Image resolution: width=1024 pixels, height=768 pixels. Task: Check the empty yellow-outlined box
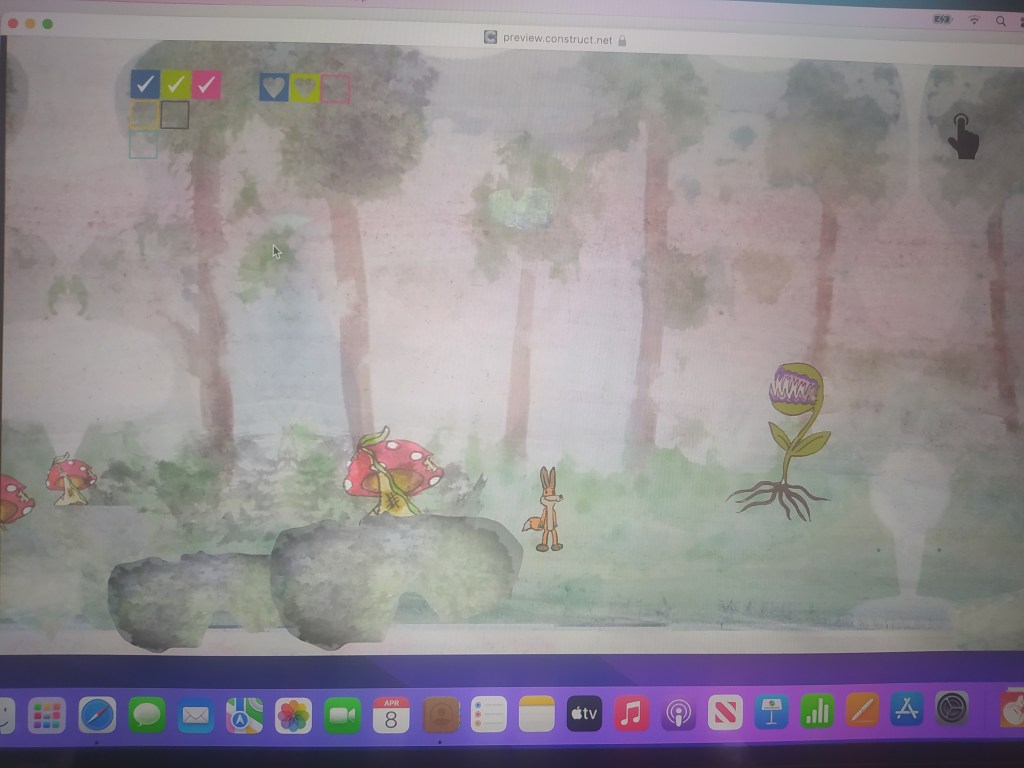[x=144, y=116]
